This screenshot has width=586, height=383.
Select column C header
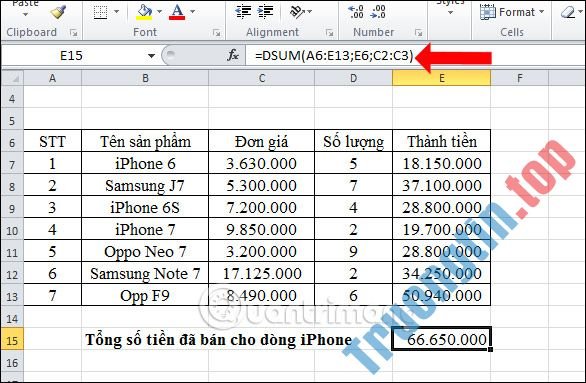pos(262,78)
